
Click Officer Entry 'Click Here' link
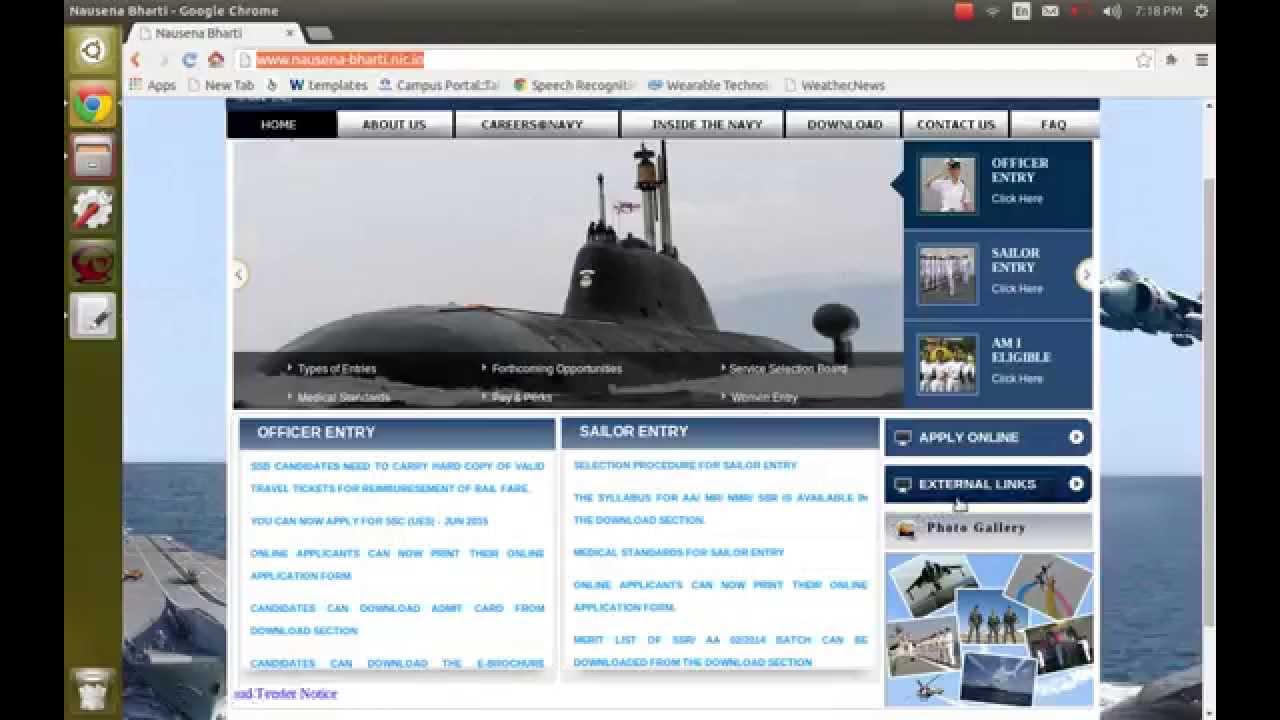(x=1017, y=199)
